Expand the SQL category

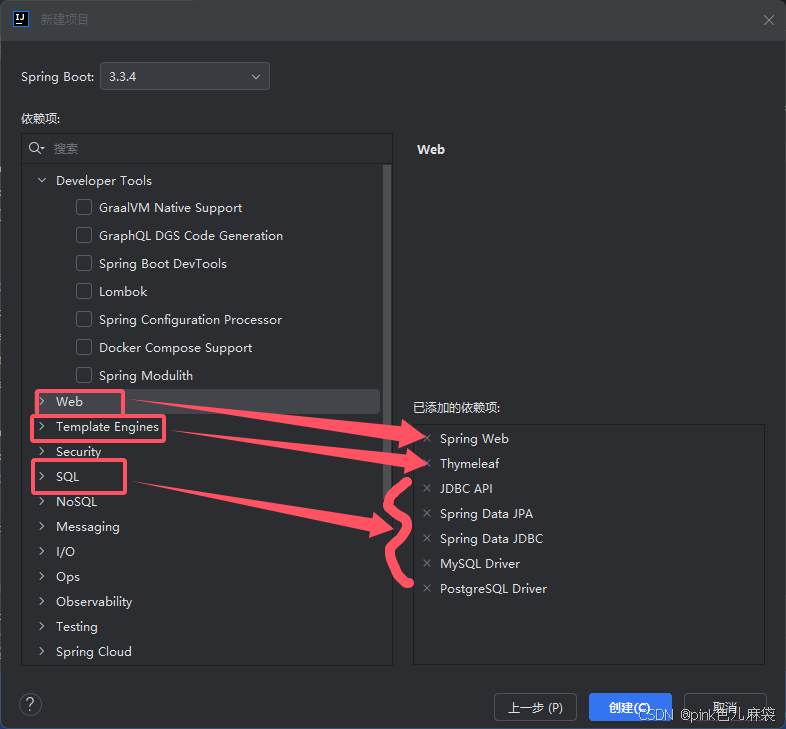pos(42,476)
